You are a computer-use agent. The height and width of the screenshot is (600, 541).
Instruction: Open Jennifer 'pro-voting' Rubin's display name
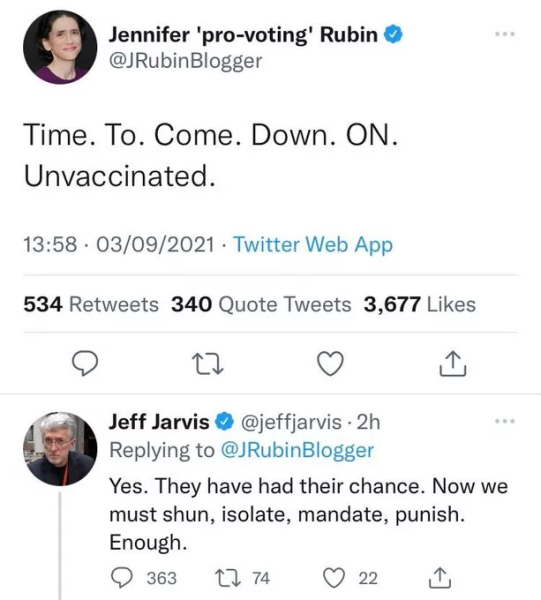click(x=243, y=34)
